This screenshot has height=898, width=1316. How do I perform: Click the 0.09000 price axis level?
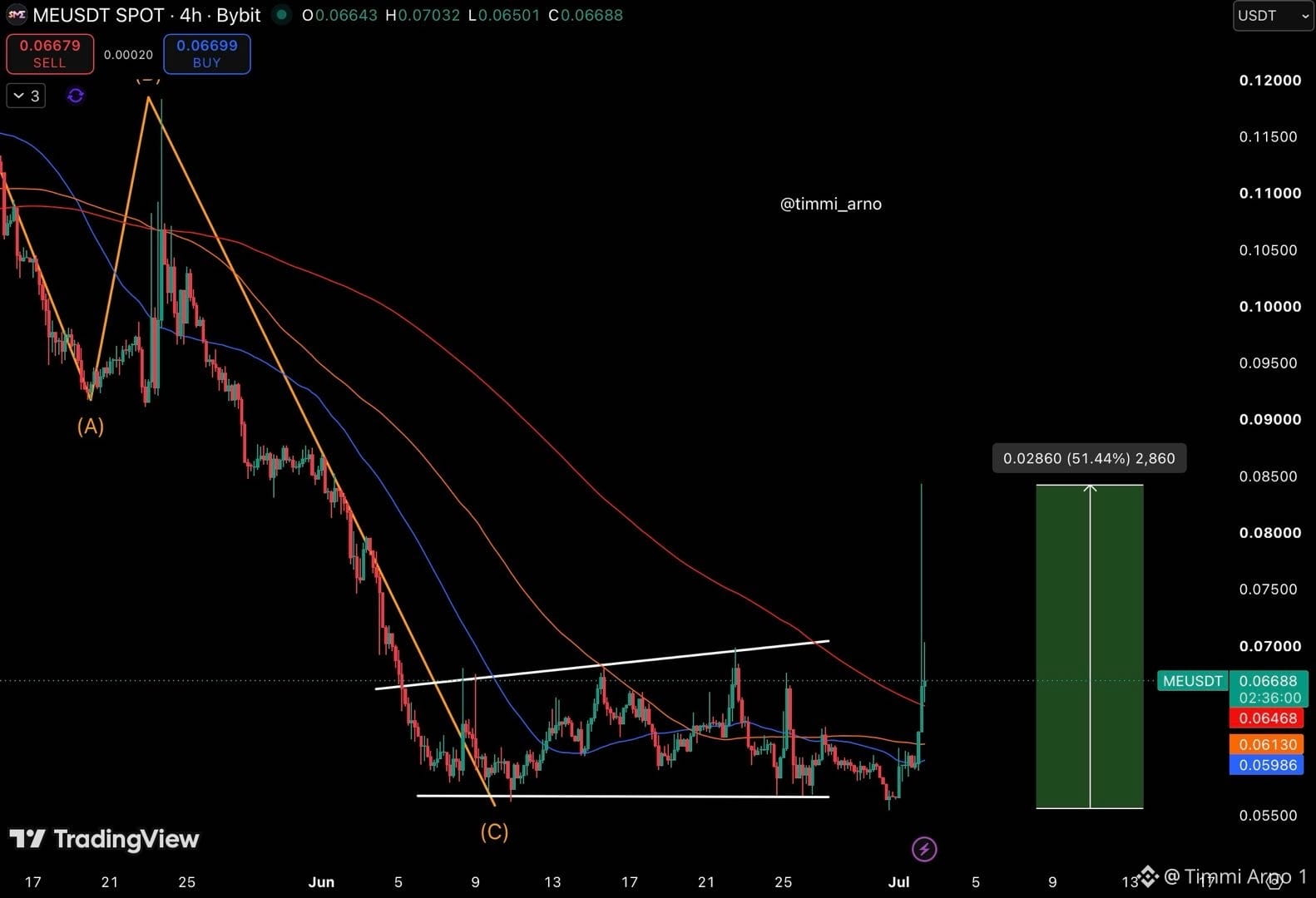[x=1270, y=420]
